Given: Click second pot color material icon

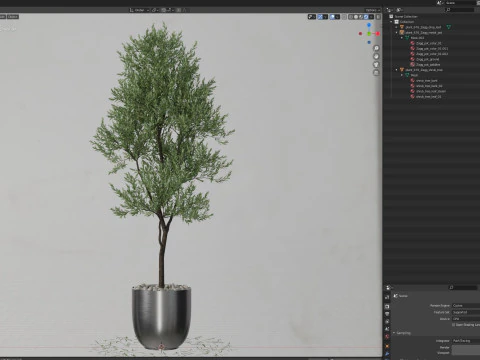Looking at the screenshot, I should (413, 49).
